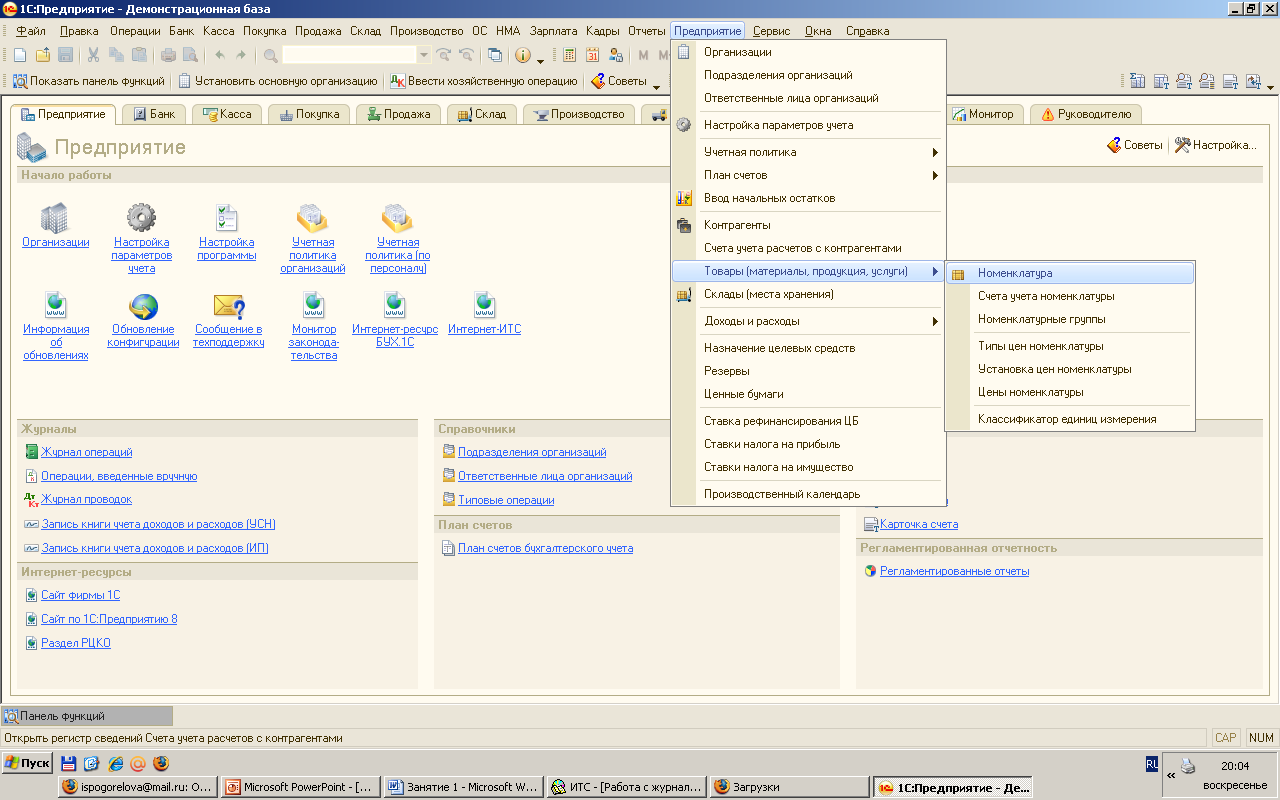Click the Настройка... button at top right
Screen dimensions: 1280x800
coord(1216,145)
